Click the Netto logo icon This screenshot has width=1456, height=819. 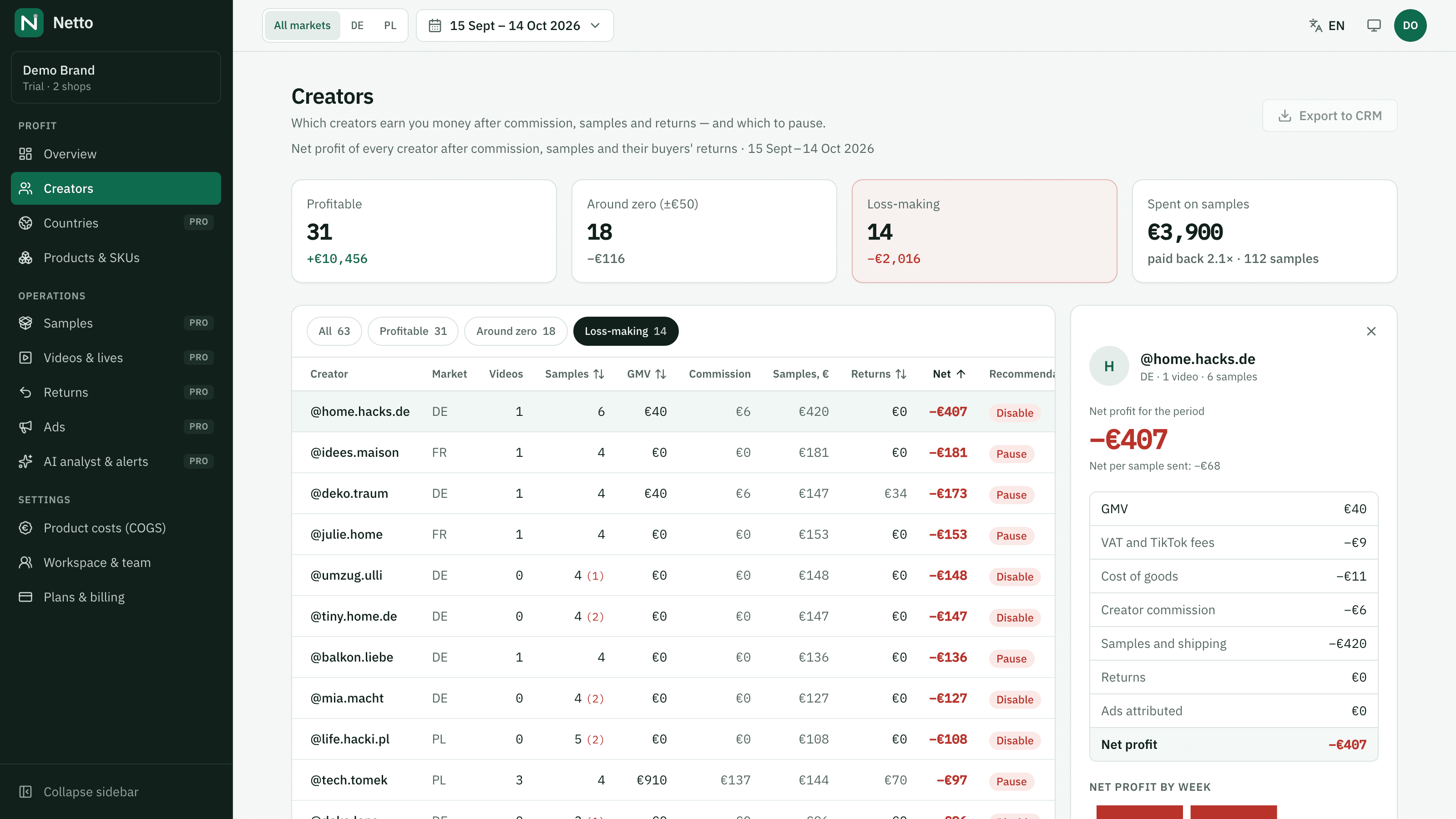point(29,23)
